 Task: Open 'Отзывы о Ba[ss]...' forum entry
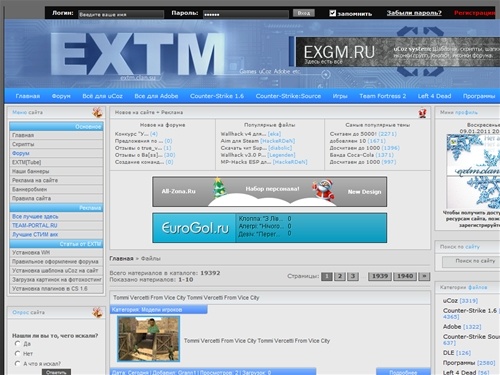click(x=139, y=155)
